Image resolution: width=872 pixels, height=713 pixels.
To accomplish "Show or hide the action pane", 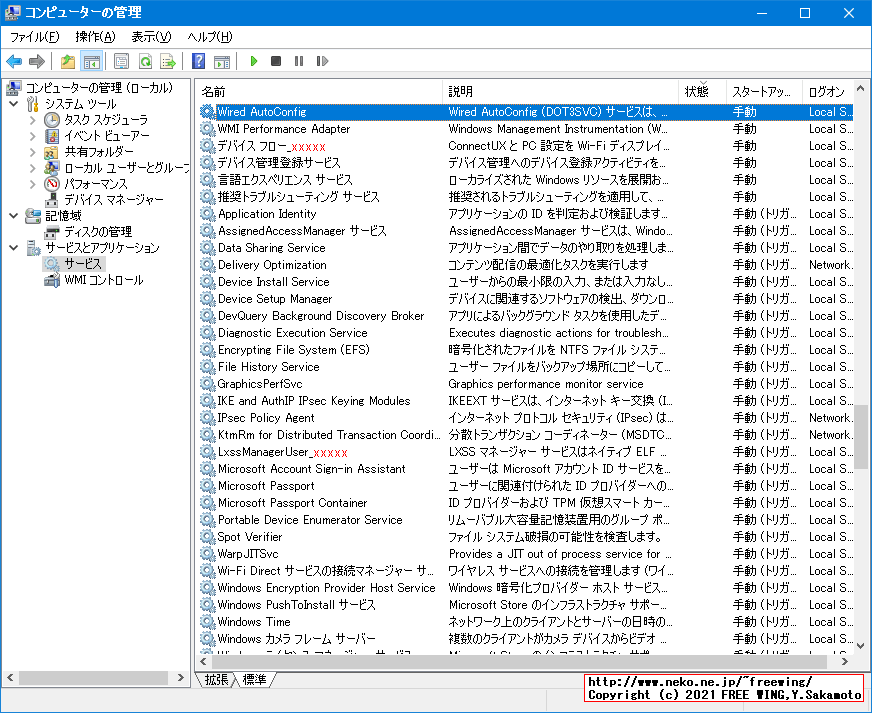I will [x=224, y=61].
